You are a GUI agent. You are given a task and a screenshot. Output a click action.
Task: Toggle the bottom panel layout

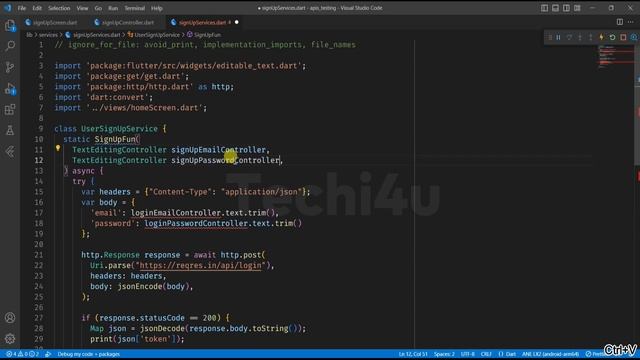coord(556,8)
